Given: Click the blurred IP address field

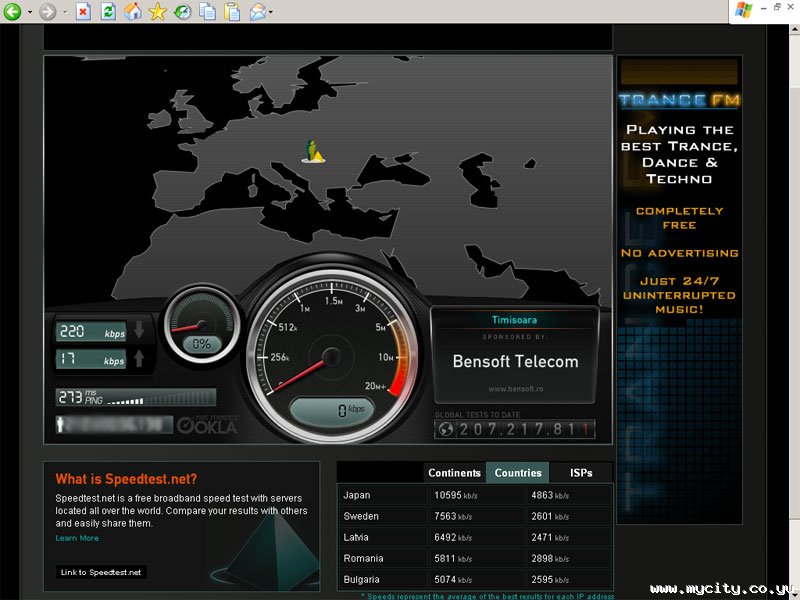Looking at the screenshot, I should tap(114, 424).
